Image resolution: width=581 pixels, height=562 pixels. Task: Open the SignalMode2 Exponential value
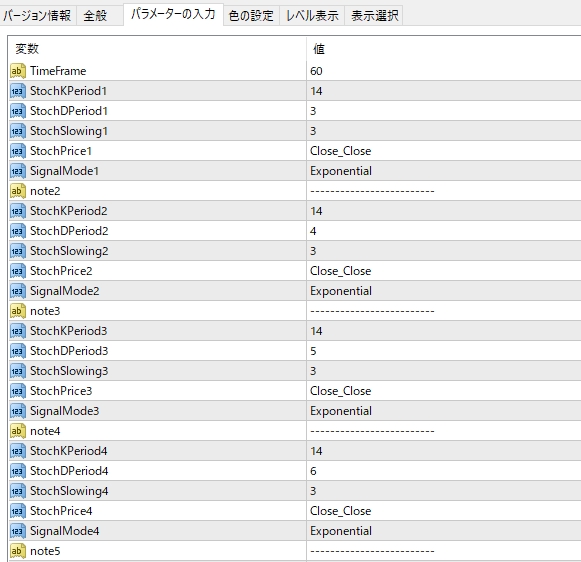pyautogui.click(x=341, y=291)
